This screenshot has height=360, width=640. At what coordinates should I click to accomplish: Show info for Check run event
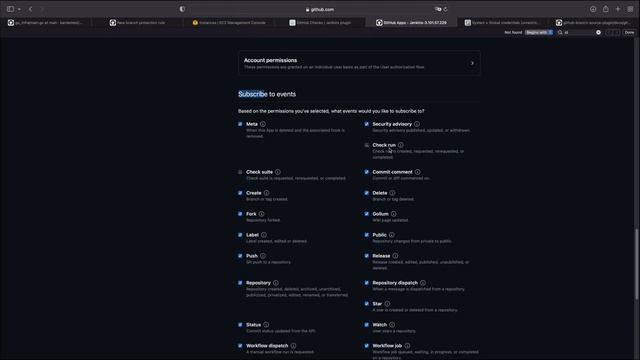click(401, 145)
